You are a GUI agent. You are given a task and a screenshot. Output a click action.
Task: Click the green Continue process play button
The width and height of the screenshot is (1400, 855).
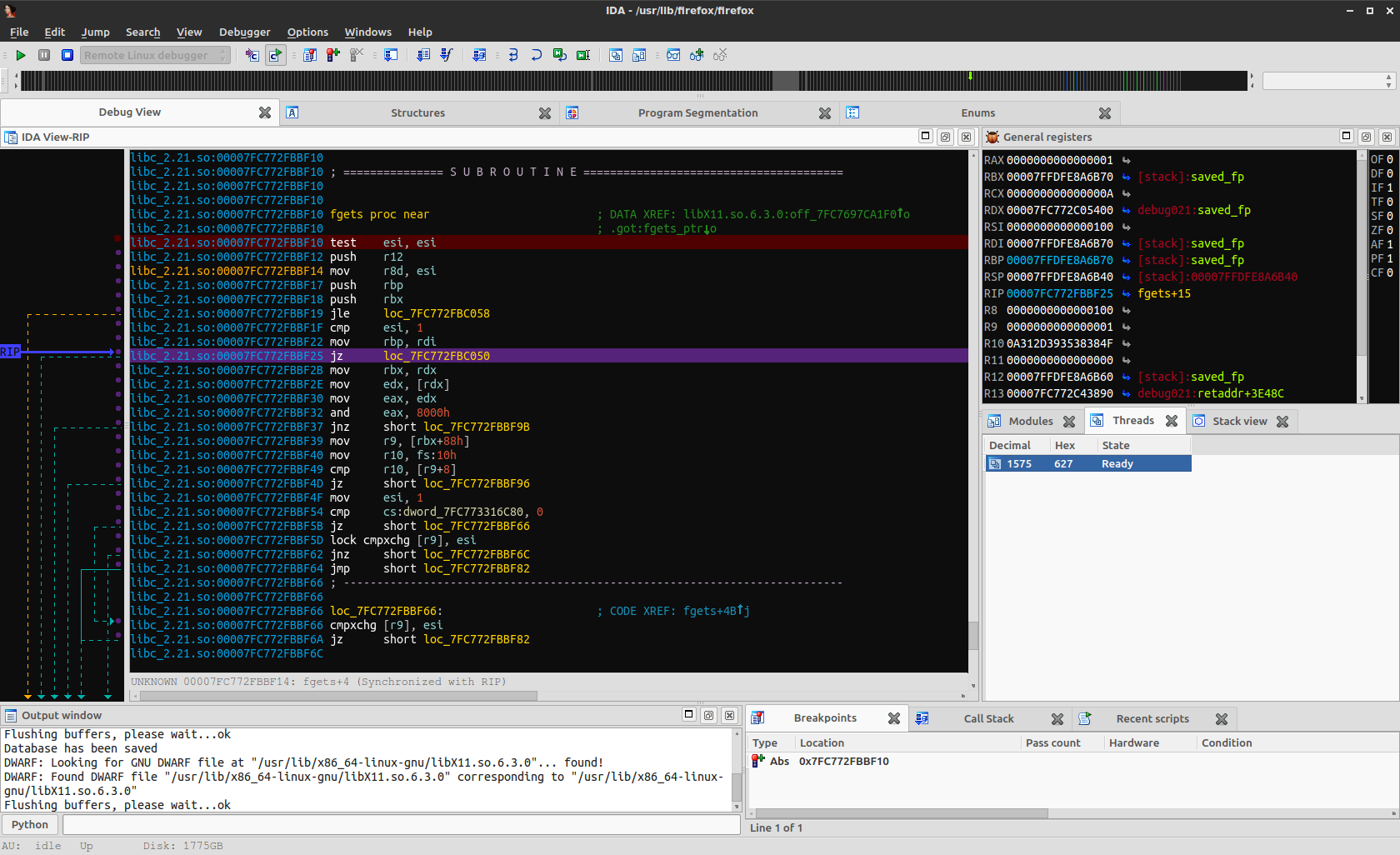21,55
